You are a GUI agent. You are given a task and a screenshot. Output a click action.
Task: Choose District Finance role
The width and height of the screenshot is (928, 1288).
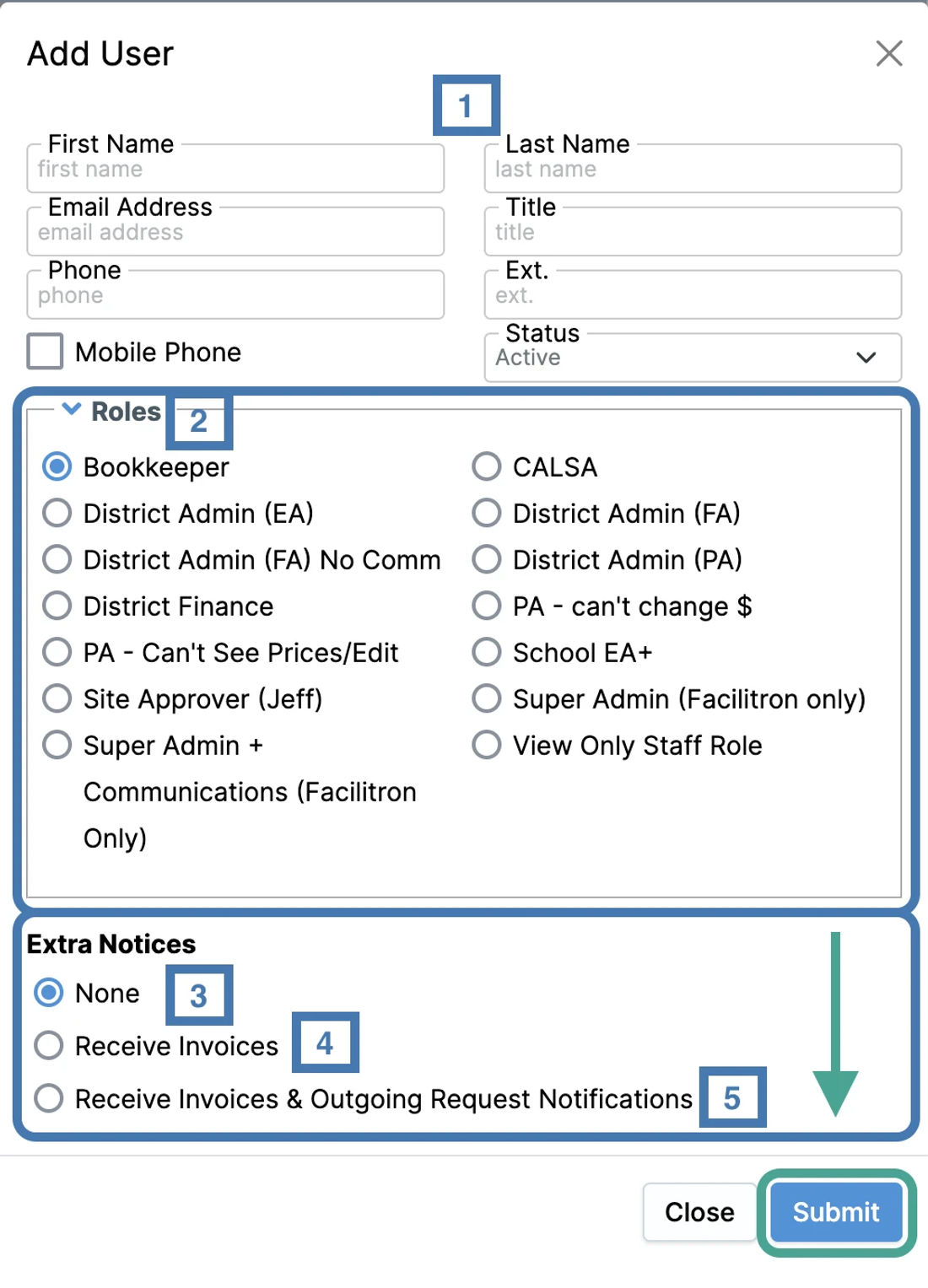point(57,606)
